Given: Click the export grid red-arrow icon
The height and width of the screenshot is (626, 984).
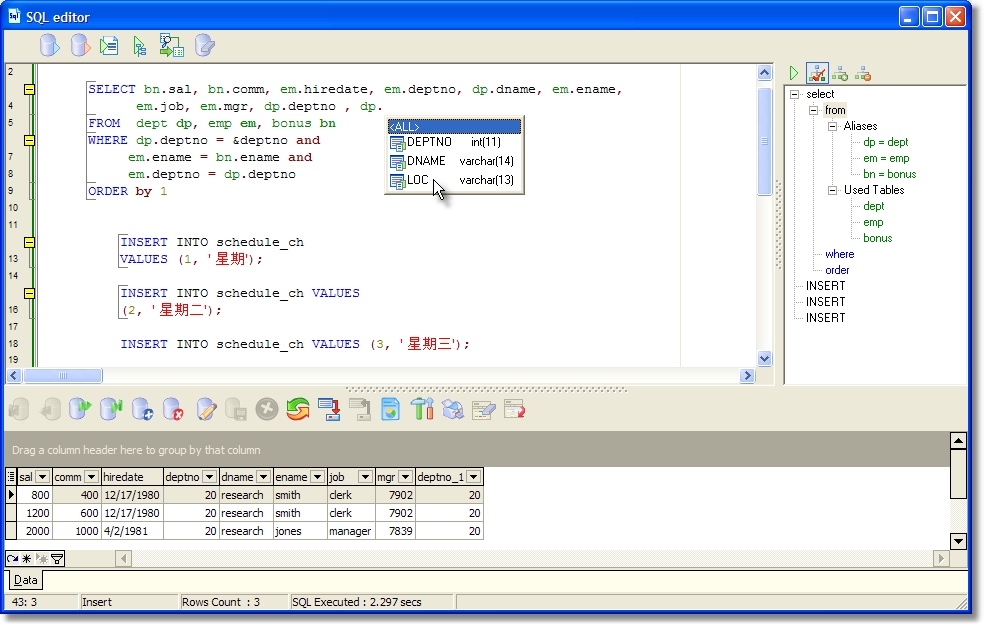Looking at the screenshot, I should [x=329, y=410].
